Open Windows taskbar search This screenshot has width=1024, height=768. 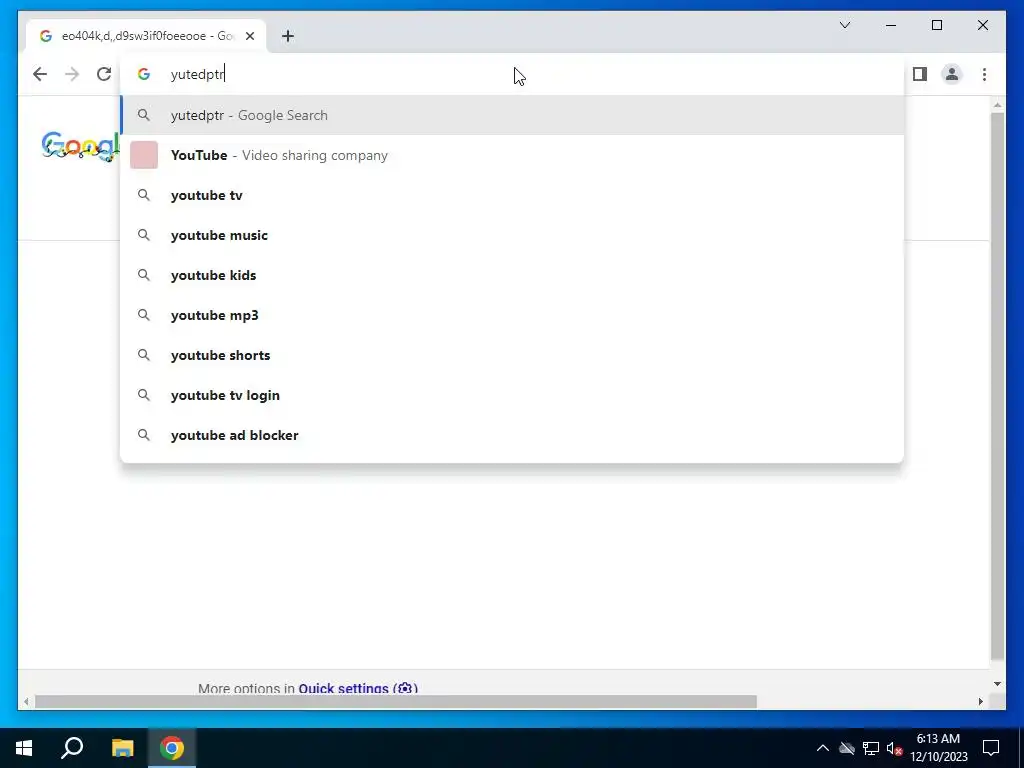tap(72, 748)
